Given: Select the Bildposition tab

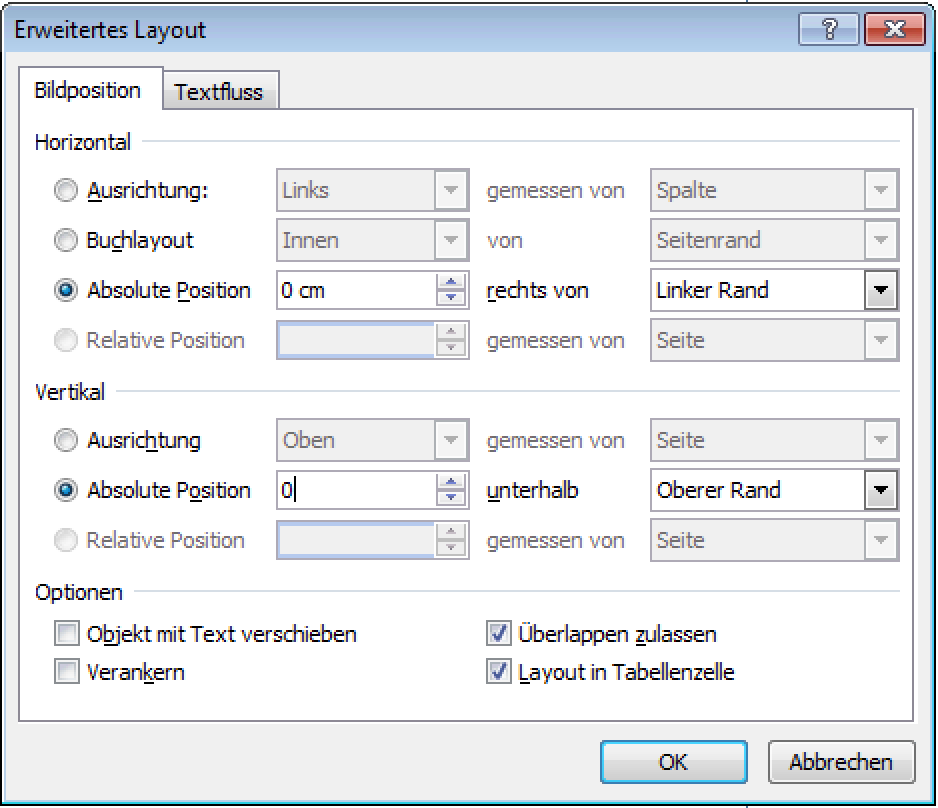Looking at the screenshot, I should [x=88, y=90].
